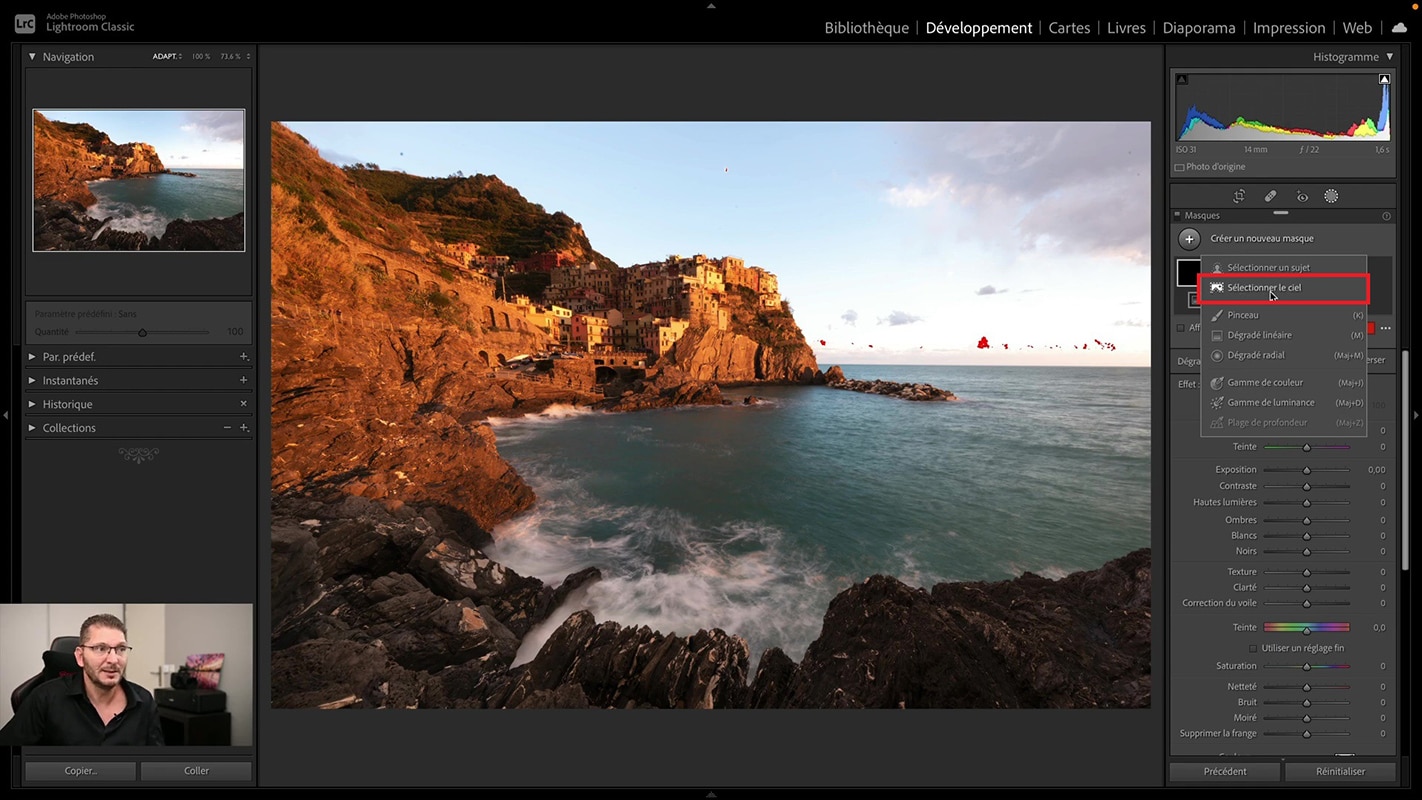Screen dimensions: 1422x800
Task: Toggle the mask overlay display checkbox
Action: tap(1181, 328)
